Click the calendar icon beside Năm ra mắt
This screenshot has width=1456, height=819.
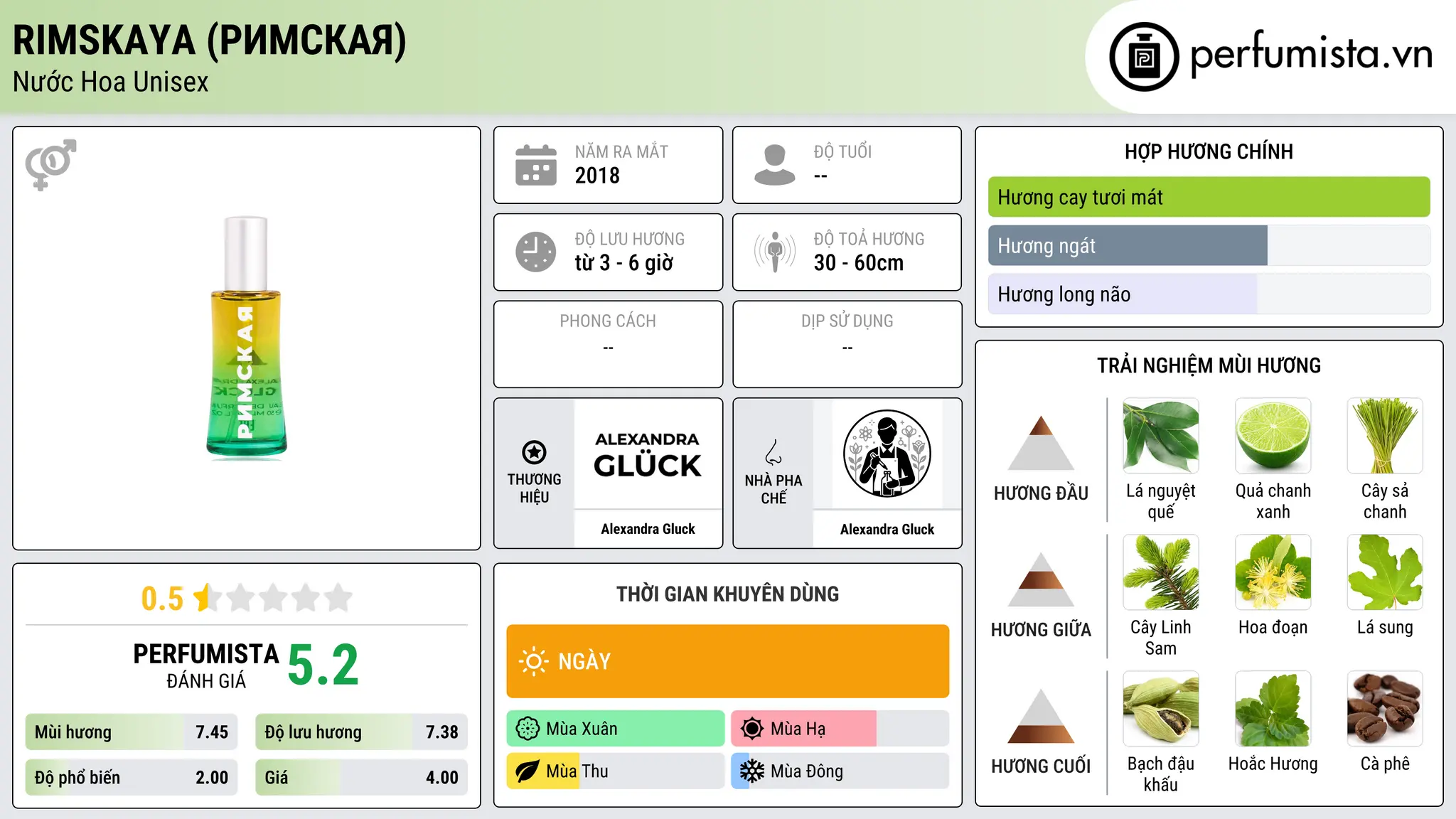536,165
